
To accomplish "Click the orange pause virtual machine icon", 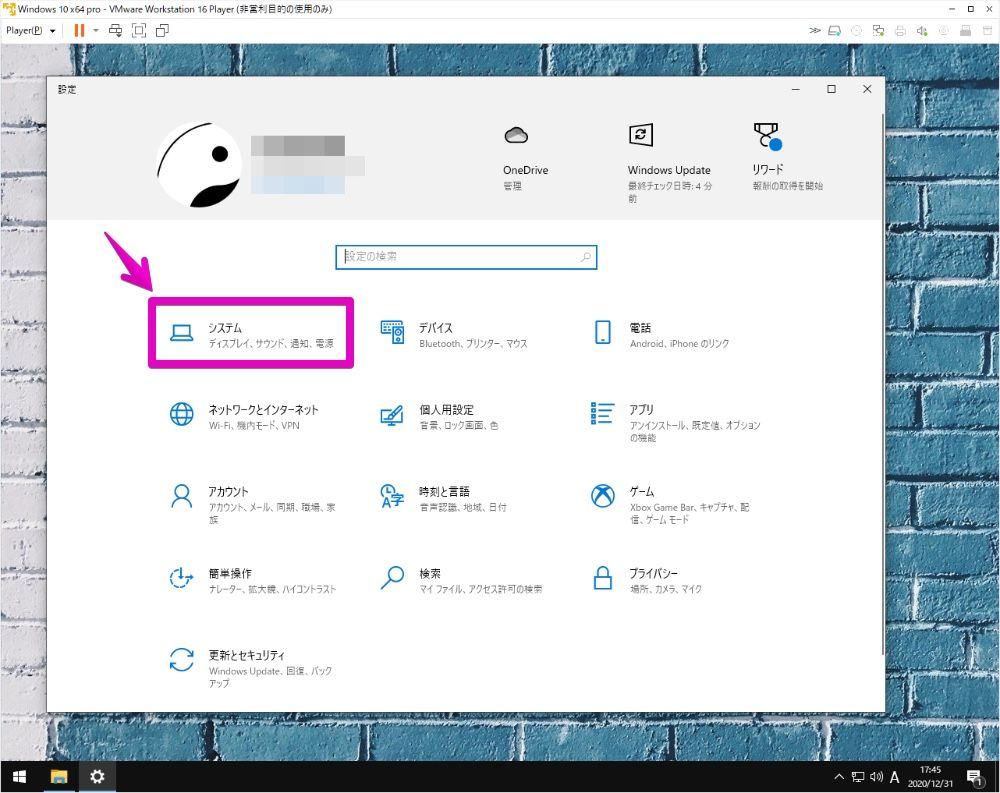I will pyautogui.click(x=79, y=31).
